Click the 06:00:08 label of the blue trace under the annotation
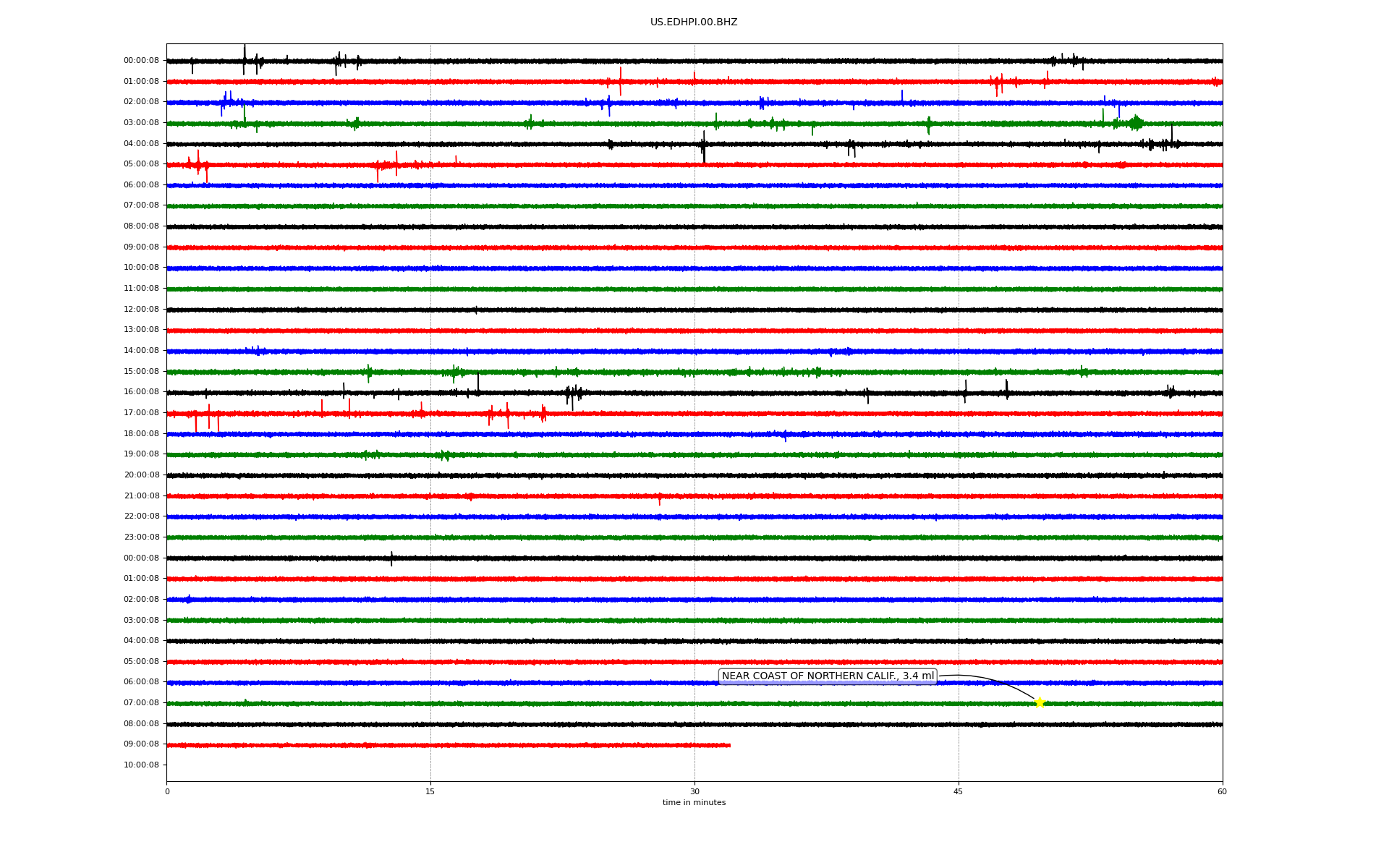 tap(141, 682)
